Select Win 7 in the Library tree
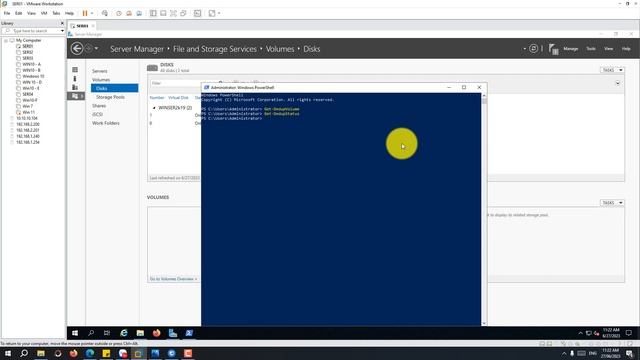 pos(27,106)
